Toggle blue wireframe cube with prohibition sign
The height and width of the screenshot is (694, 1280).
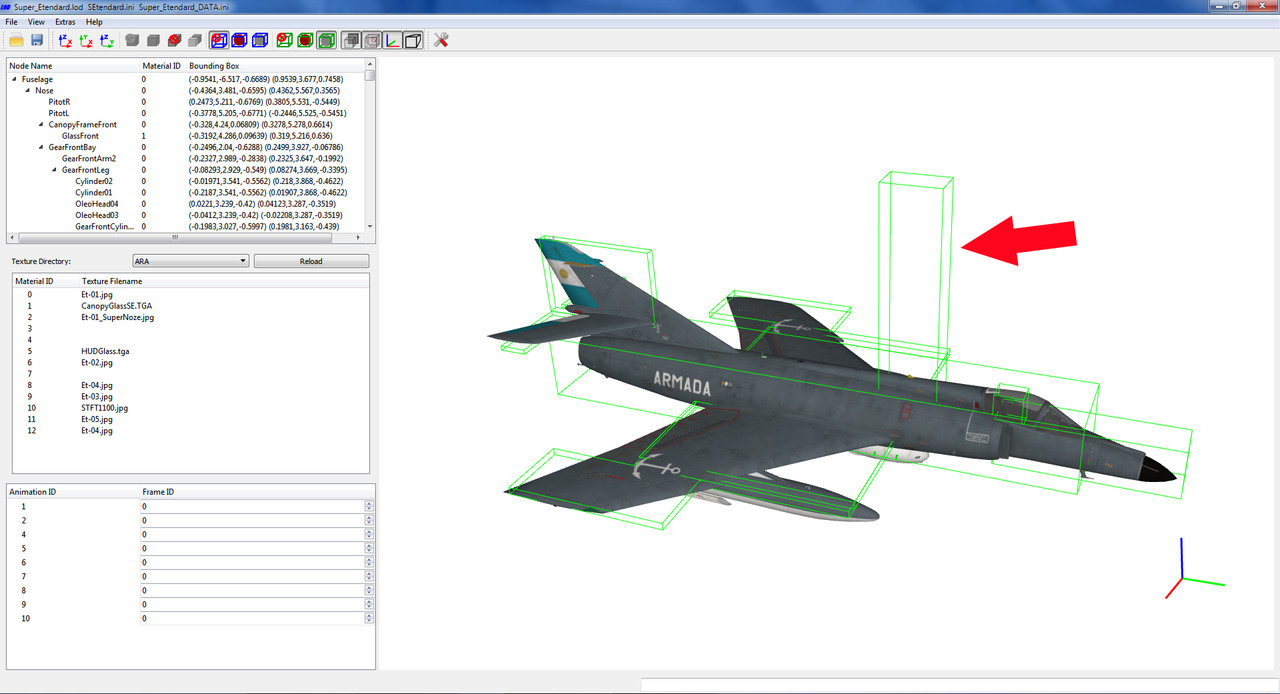pyautogui.click(x=218, y=41)
